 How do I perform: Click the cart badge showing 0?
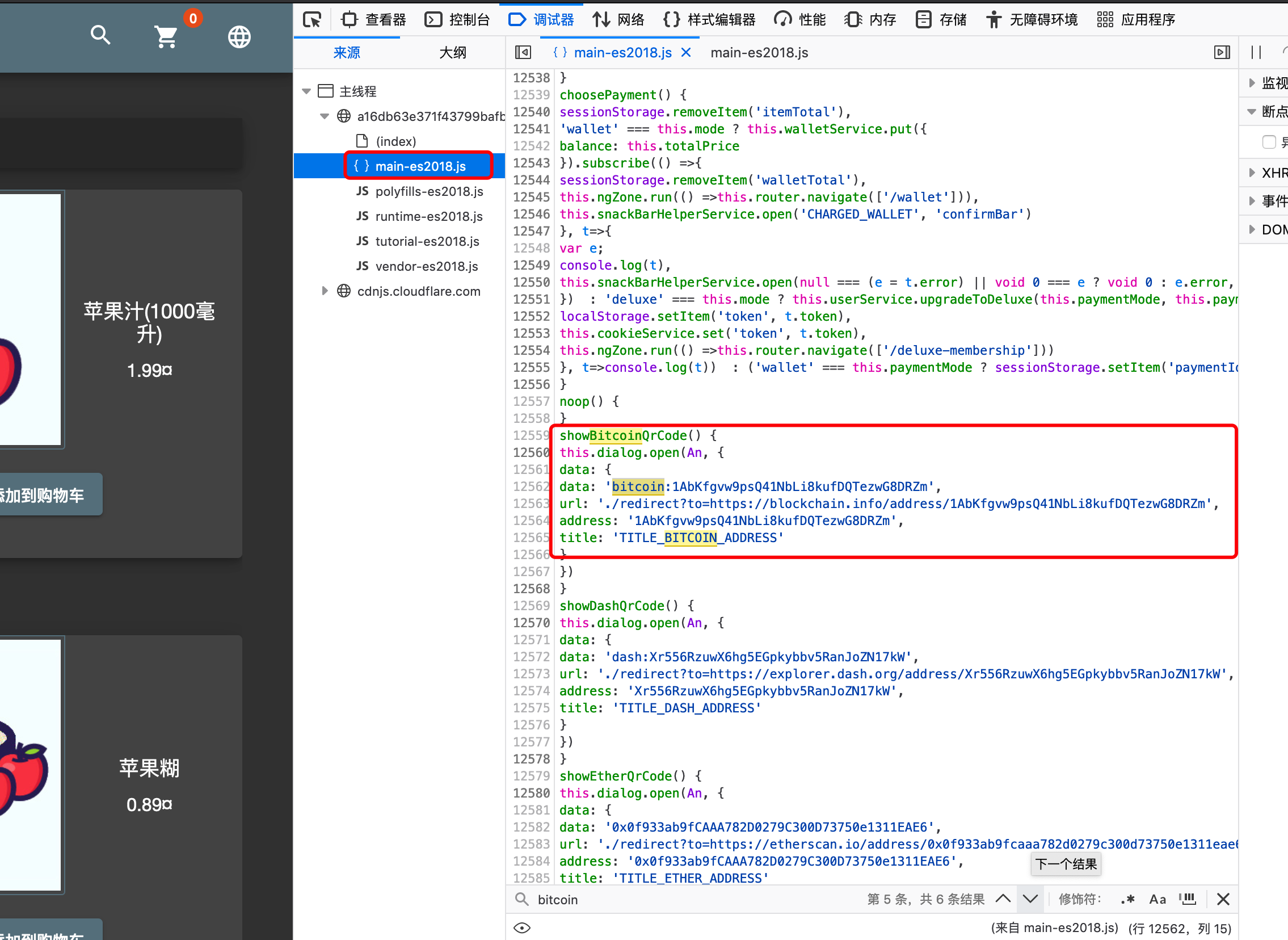tap(193, 18)
